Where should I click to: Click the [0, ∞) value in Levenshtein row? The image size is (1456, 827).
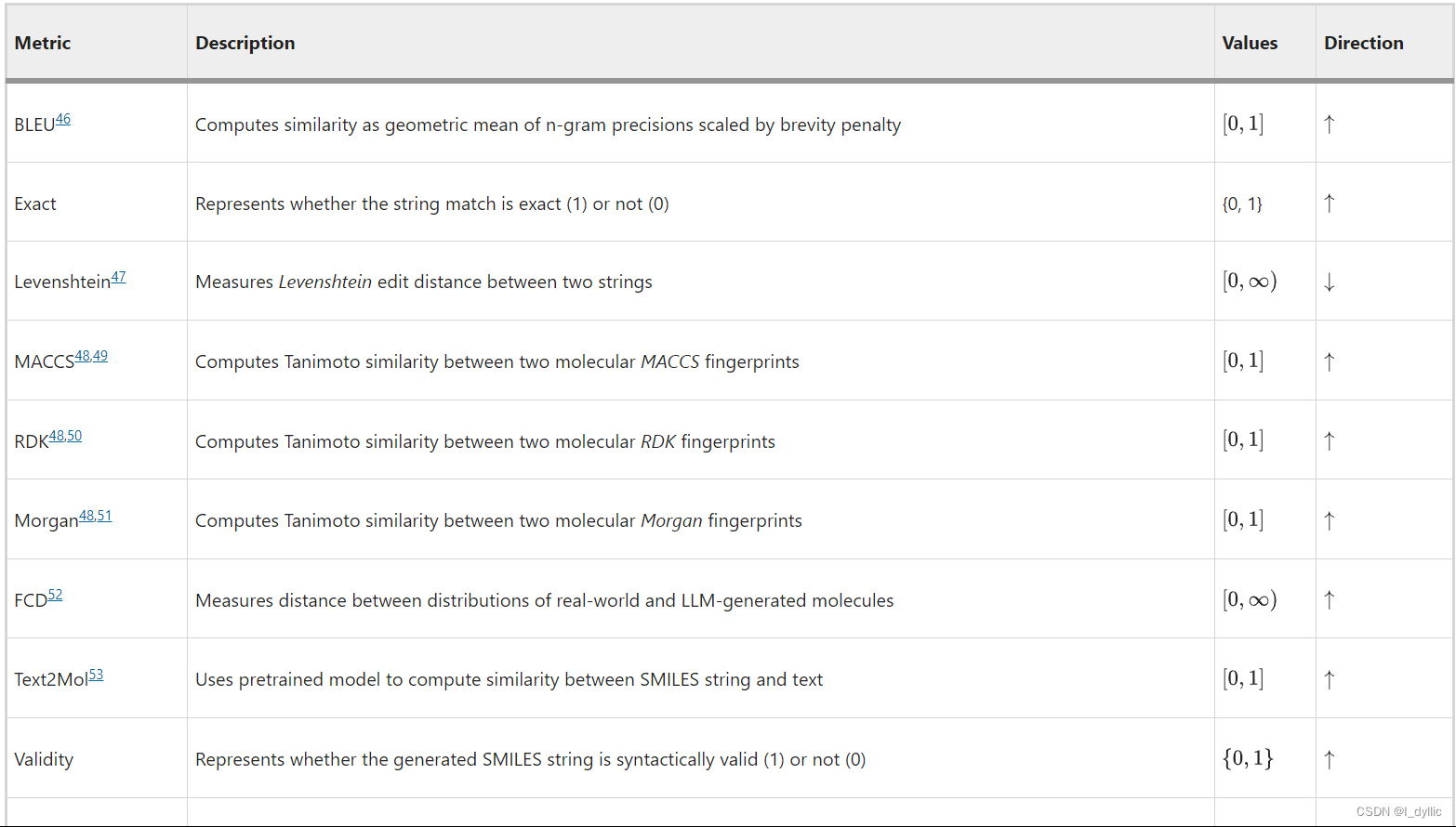coord(1250,281)
